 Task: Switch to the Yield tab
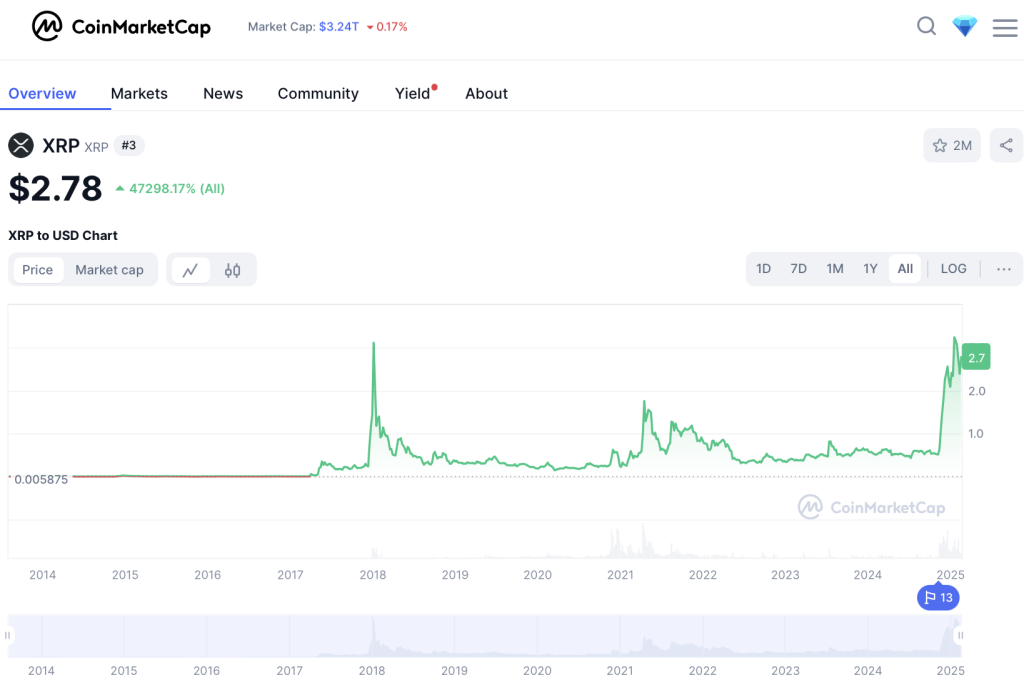[x=412, y=93]
